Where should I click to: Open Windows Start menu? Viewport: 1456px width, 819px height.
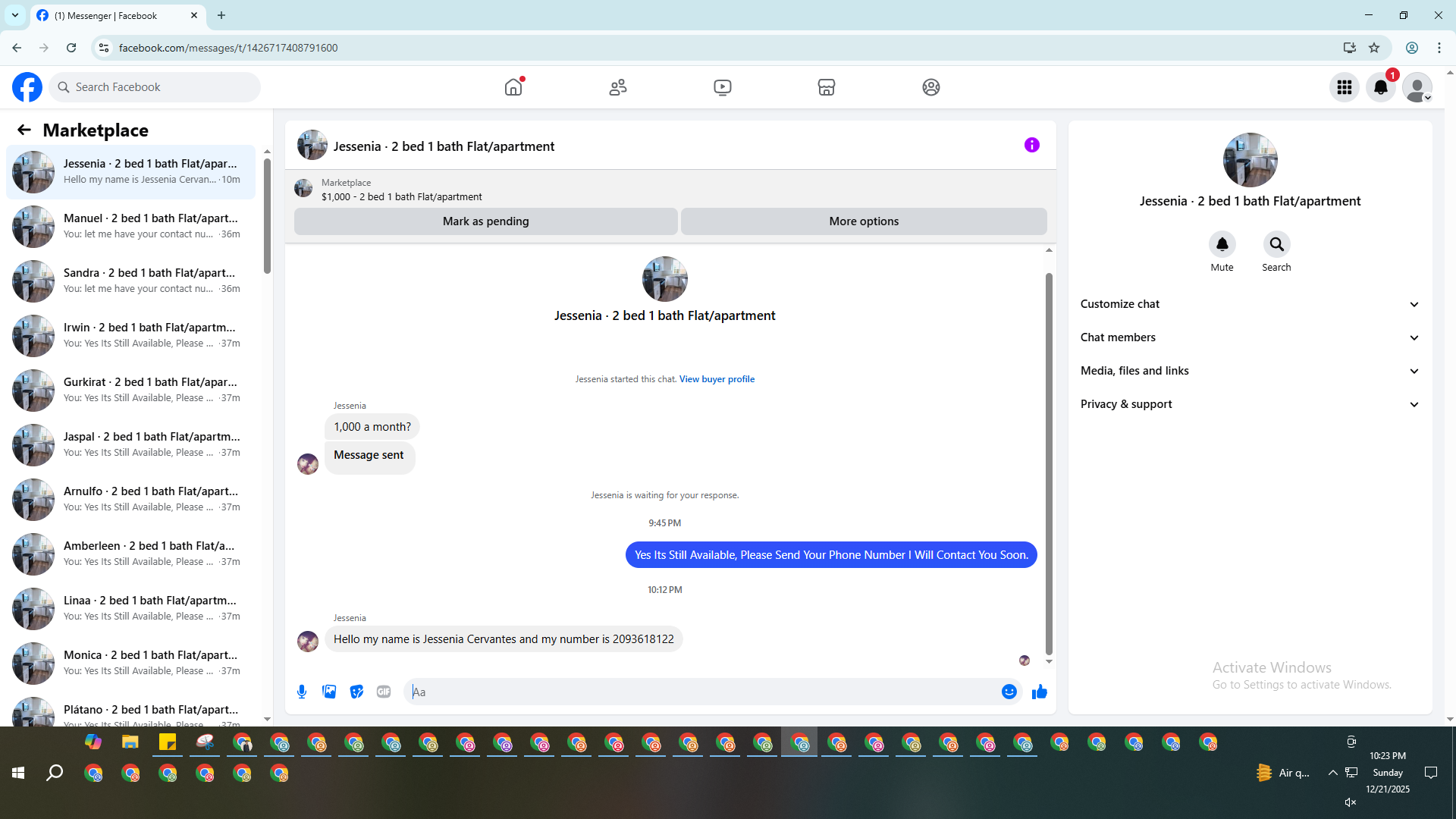point(18,773)
